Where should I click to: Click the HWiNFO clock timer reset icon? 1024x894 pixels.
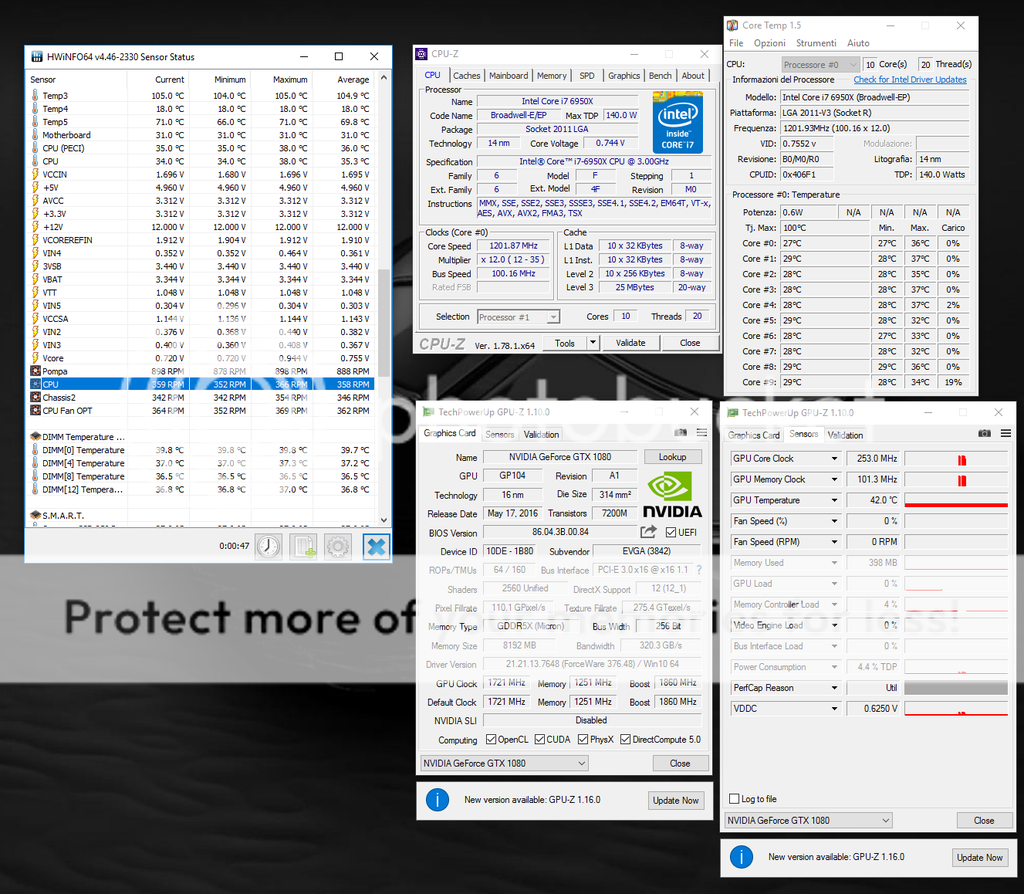click(x=268, y=546)
